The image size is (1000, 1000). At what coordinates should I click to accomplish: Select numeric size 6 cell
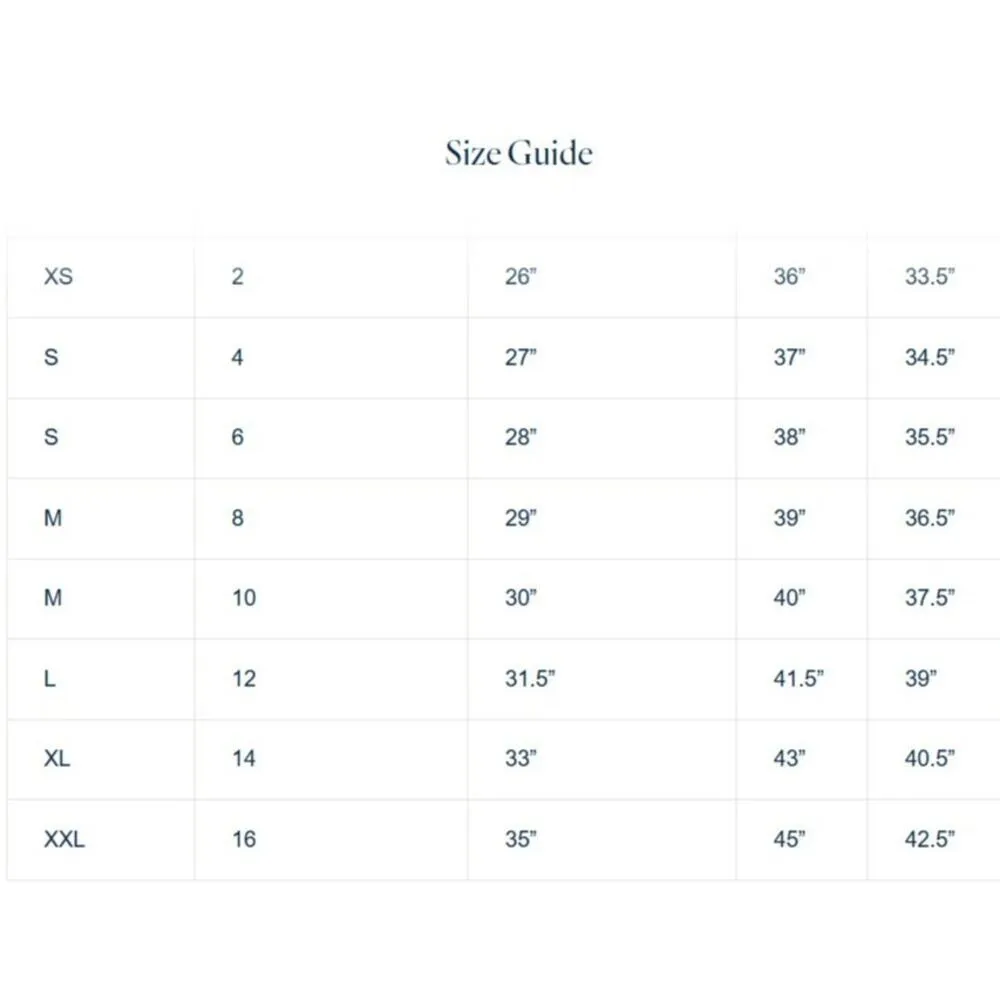237,437
